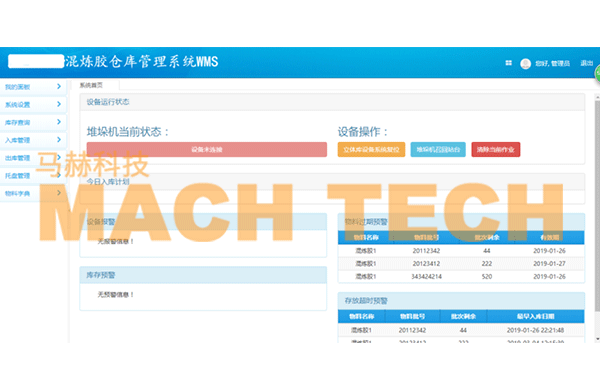Expand 物料字典 menu chevron
Image resolution: width=600 pixels, height=390 pixels.
tap(59, 193)
